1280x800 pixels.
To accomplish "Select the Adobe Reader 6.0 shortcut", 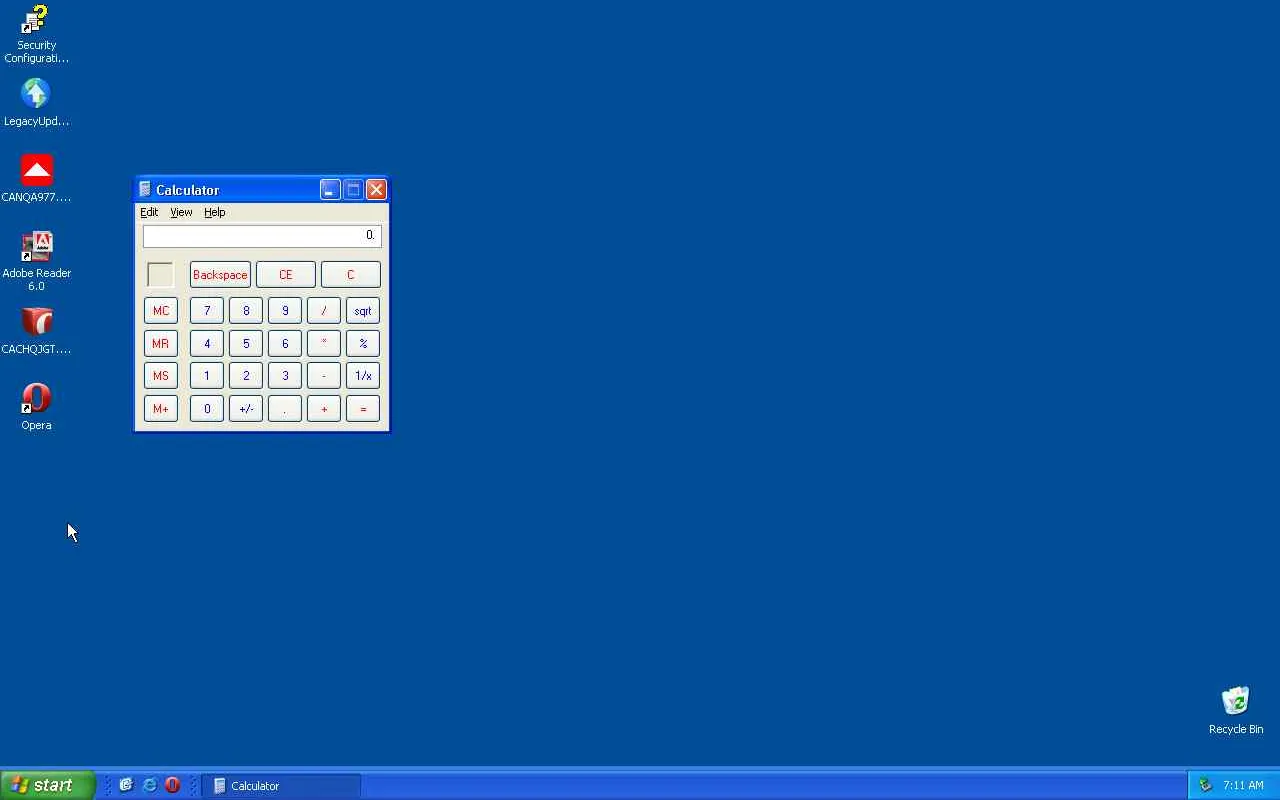I will click(x=36, y=261).
